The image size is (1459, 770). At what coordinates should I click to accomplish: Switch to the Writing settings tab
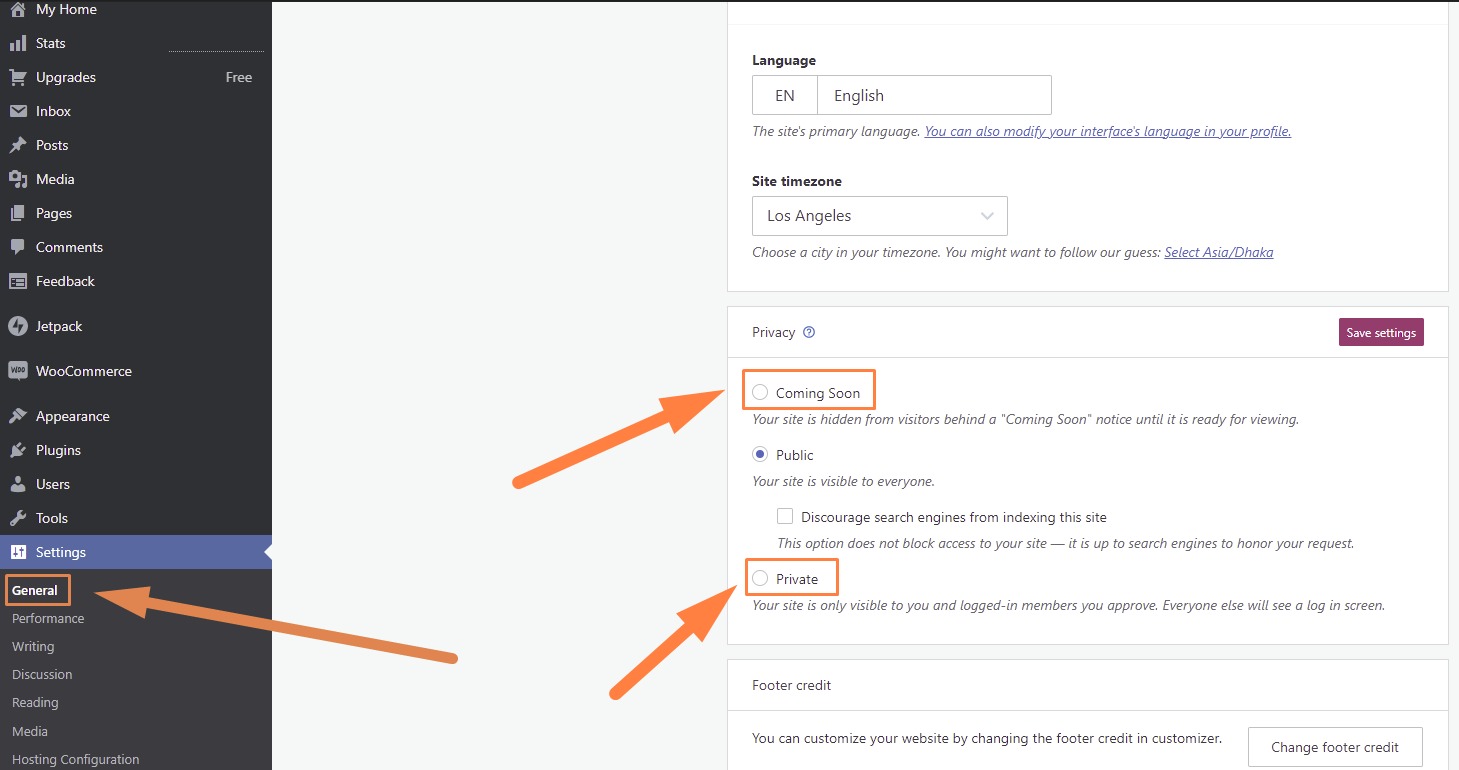(x=33, y=646)
